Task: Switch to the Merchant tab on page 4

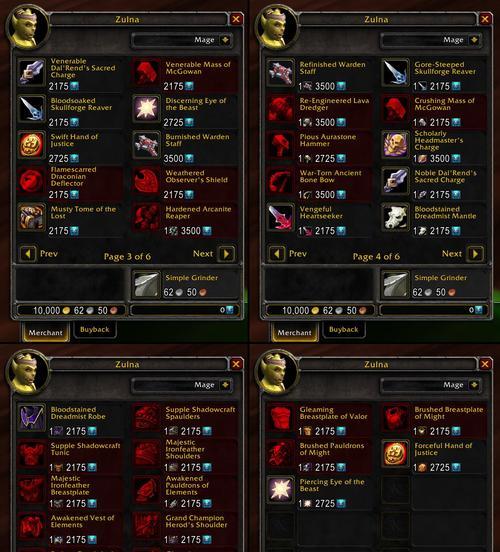Action: (294, 332)
